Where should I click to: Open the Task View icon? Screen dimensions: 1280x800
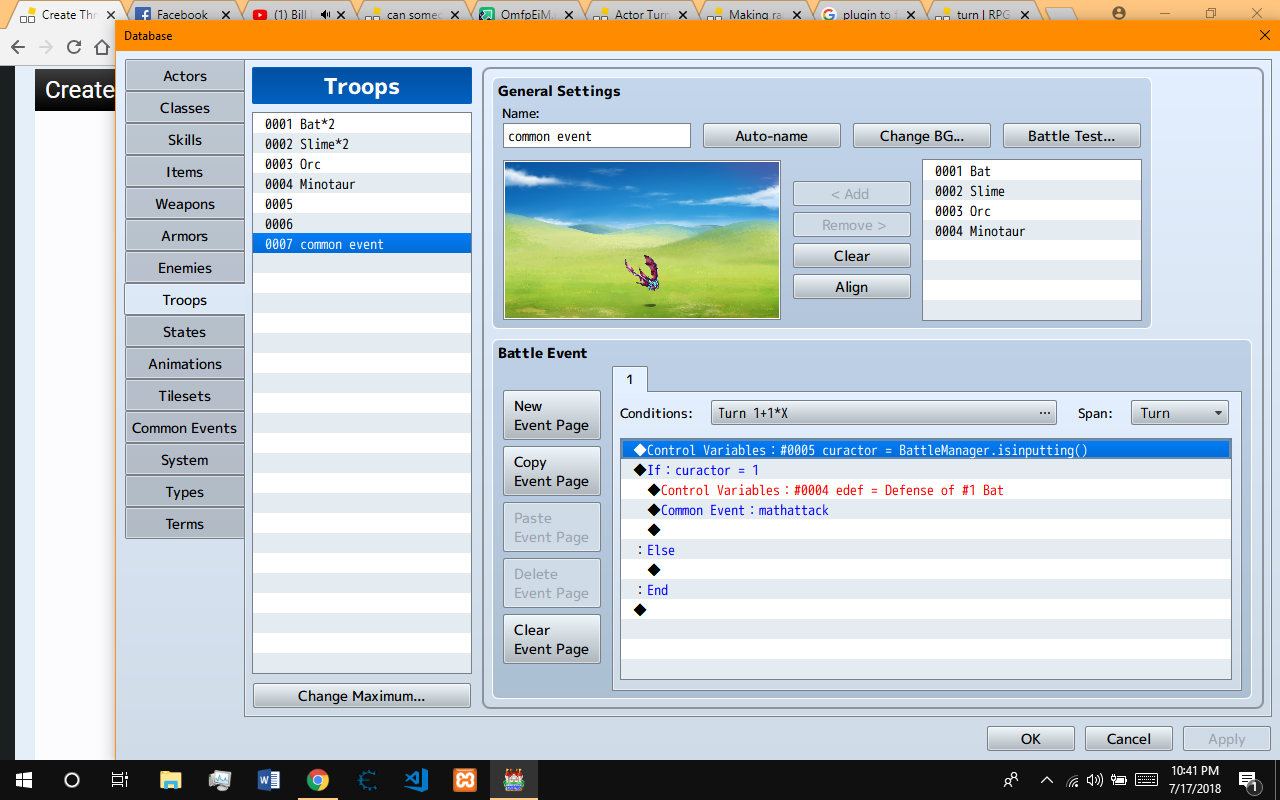tap(120, 780)
